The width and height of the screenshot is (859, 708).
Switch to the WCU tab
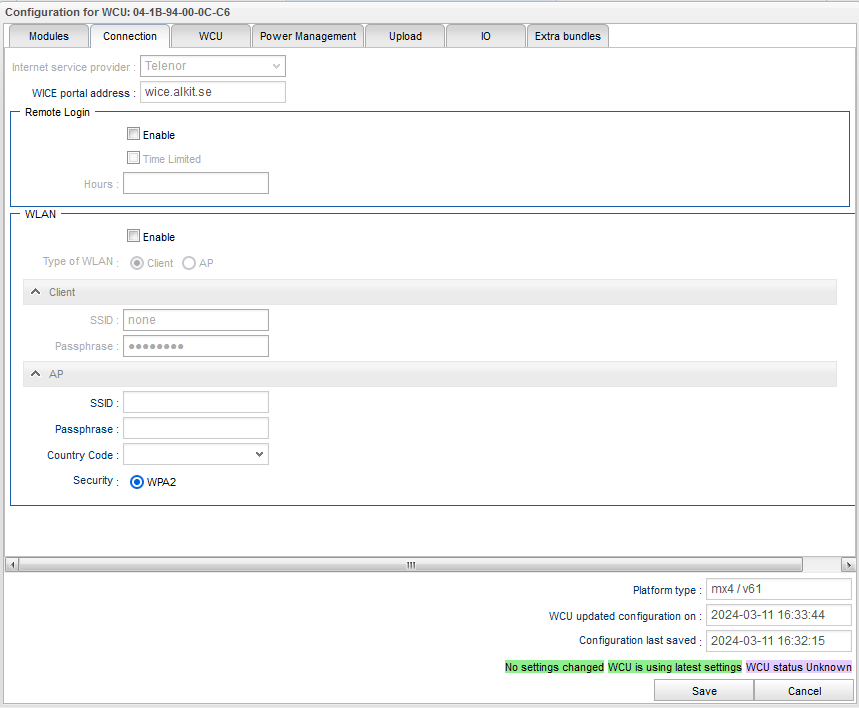[210, 36]
